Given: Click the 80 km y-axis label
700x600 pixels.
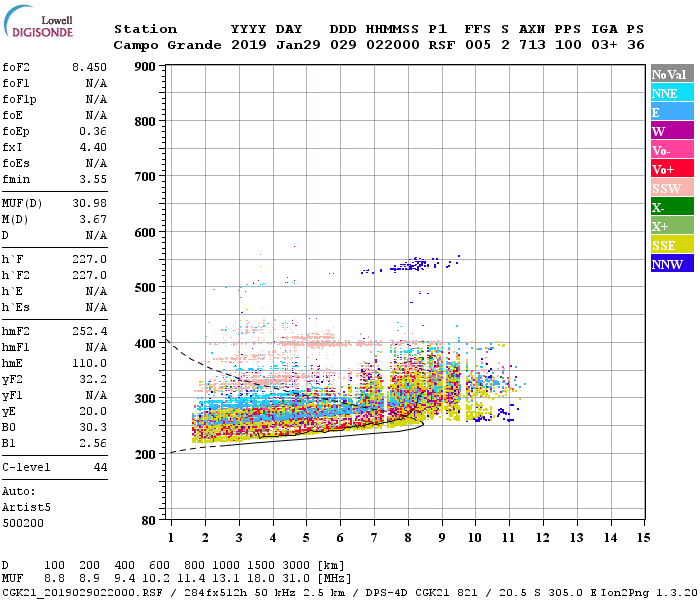Looking at the screenshot, I should 148,520.
